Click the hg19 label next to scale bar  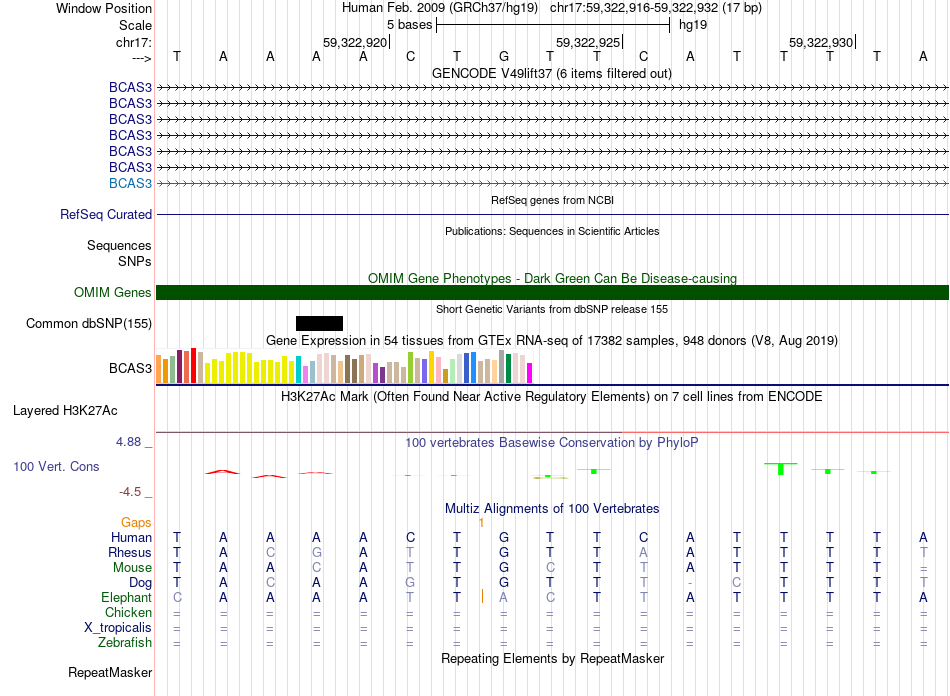693,25
